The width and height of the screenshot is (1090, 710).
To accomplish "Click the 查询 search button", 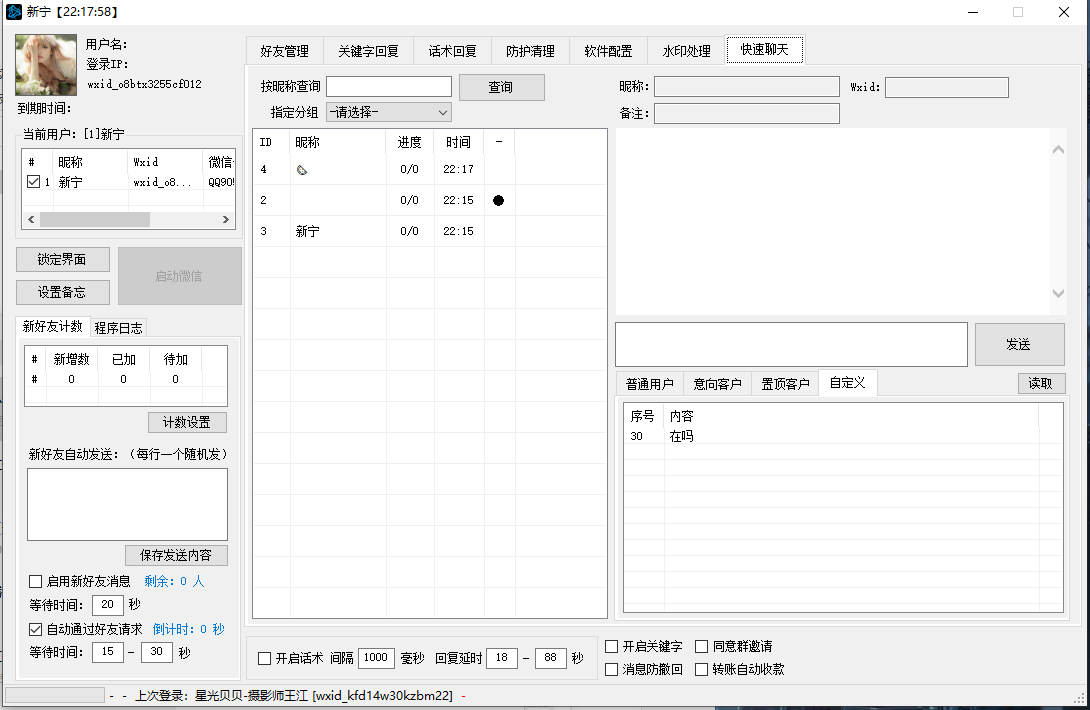I will 501,87.
